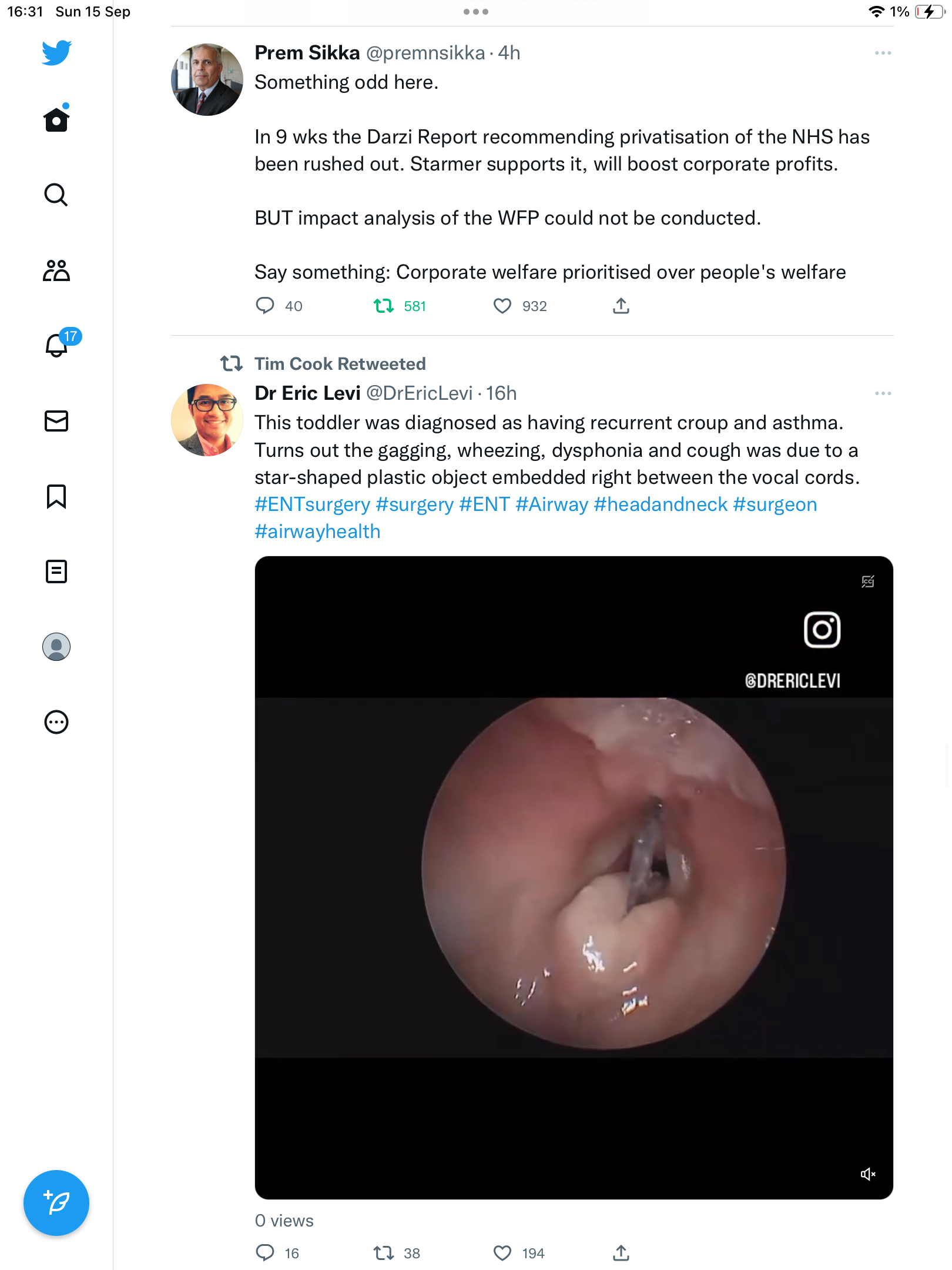This screenshot has width=952, height=1270.
Task: Open Dr Eric Levi's profile photo
Action: pyautogui.click(x=207, y=420)
